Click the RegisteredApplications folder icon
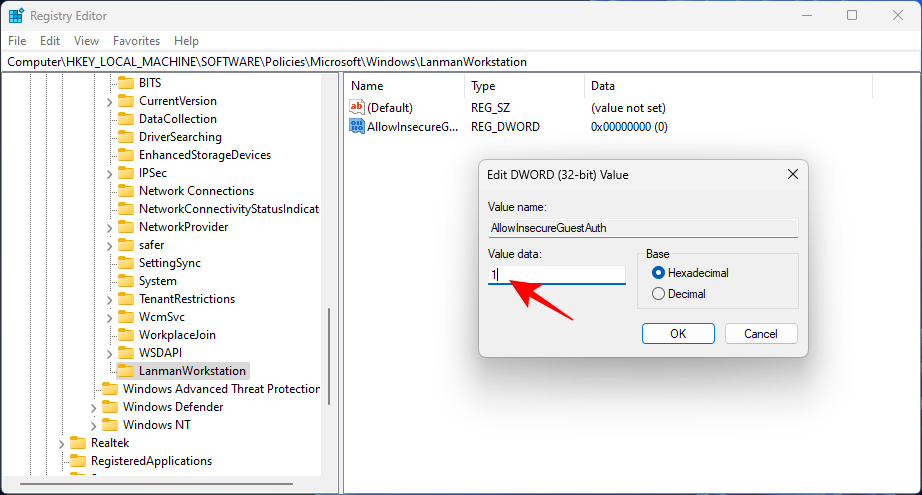This screenshot has height=495, width=922. click(x=78, y=461)
